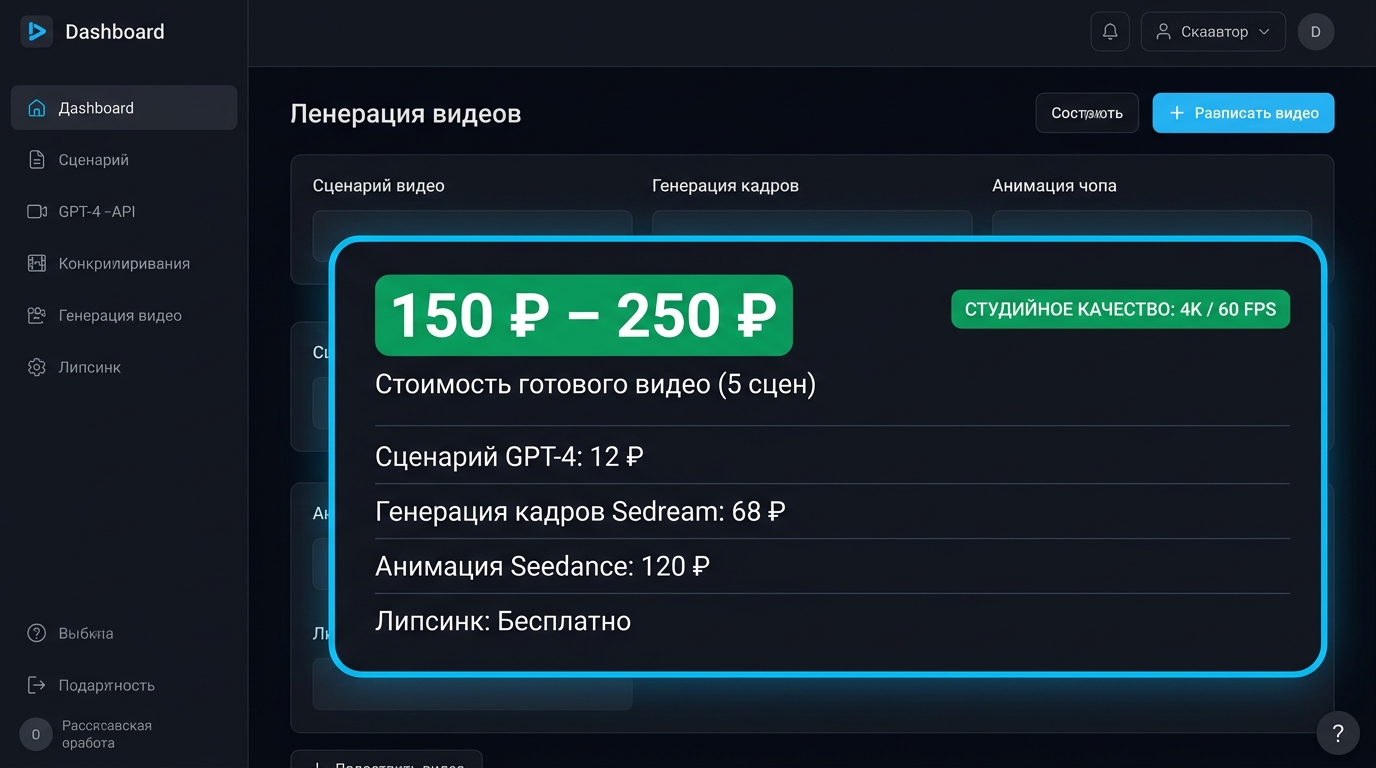Open notifications via the bell icon

[1110, 32]
